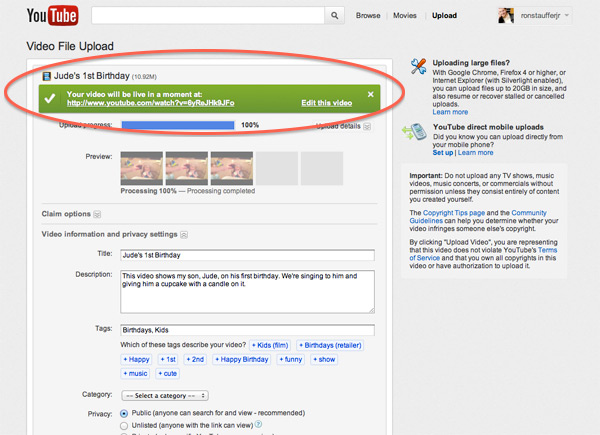Select the Public privacy radio button
Screen dimensions: 600x435
(124, 411)
